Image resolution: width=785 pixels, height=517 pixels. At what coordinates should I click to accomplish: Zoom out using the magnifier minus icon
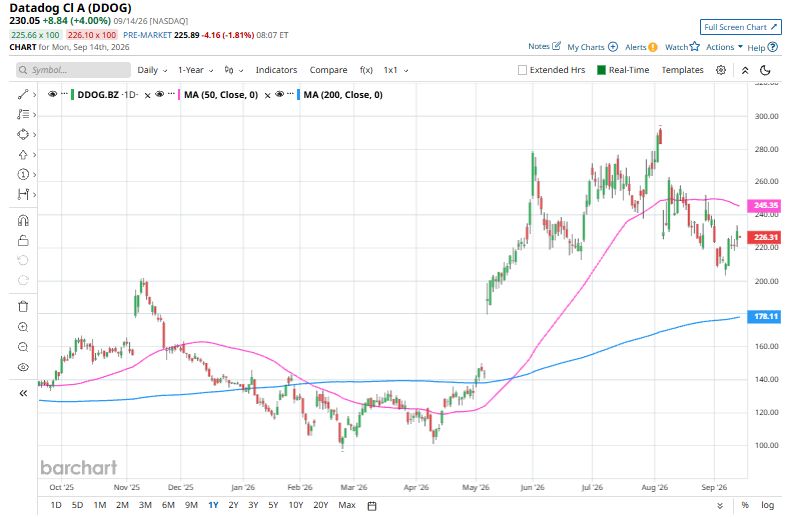23,347
